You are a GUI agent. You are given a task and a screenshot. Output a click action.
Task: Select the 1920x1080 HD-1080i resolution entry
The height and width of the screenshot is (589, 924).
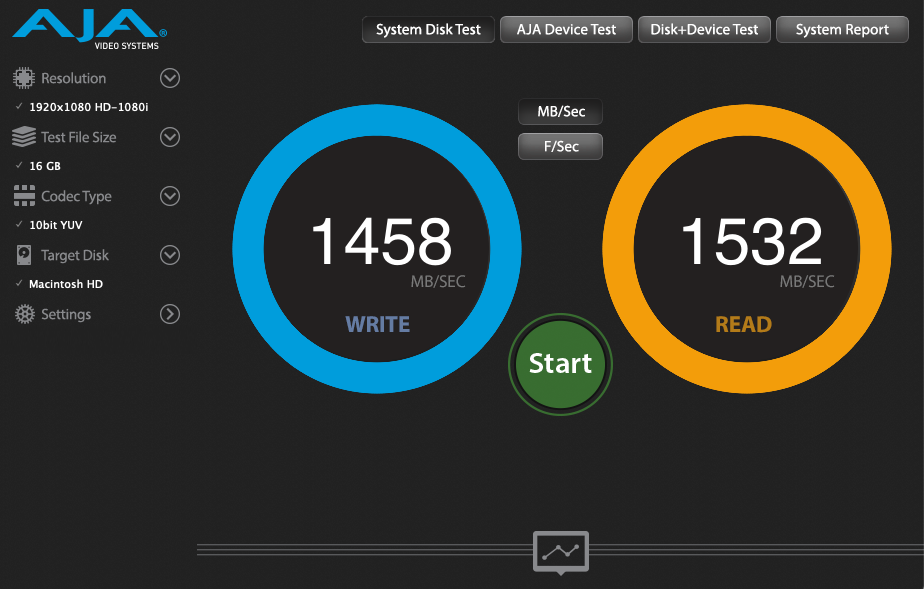(x=88, y=107)
